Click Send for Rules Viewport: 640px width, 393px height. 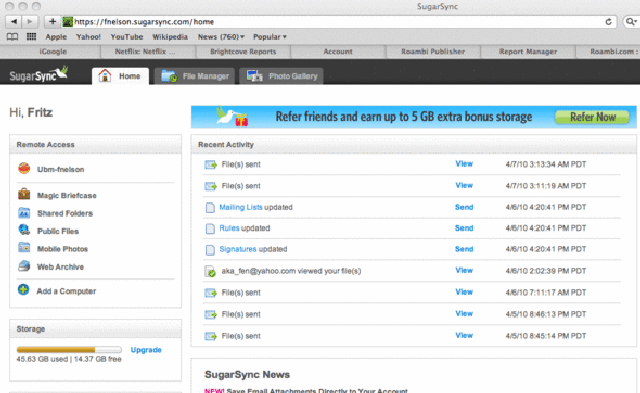pyautogui.click(x=464, y=228)
